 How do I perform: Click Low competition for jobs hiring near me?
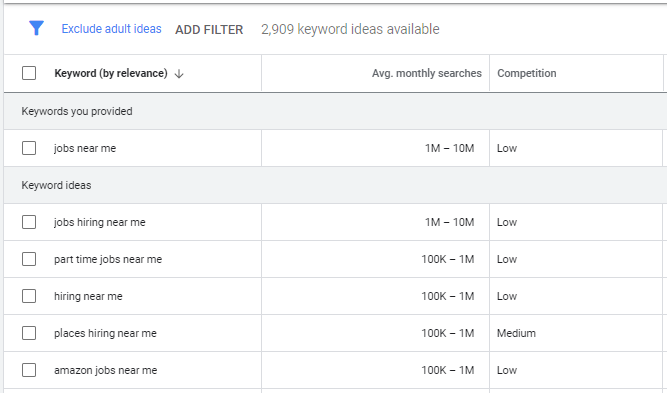click(507, 222)
